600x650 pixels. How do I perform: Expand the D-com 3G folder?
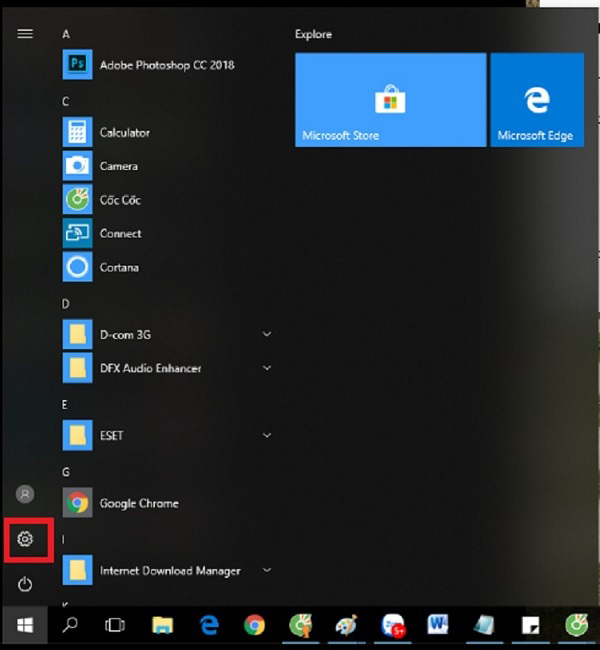pos(267,334)
